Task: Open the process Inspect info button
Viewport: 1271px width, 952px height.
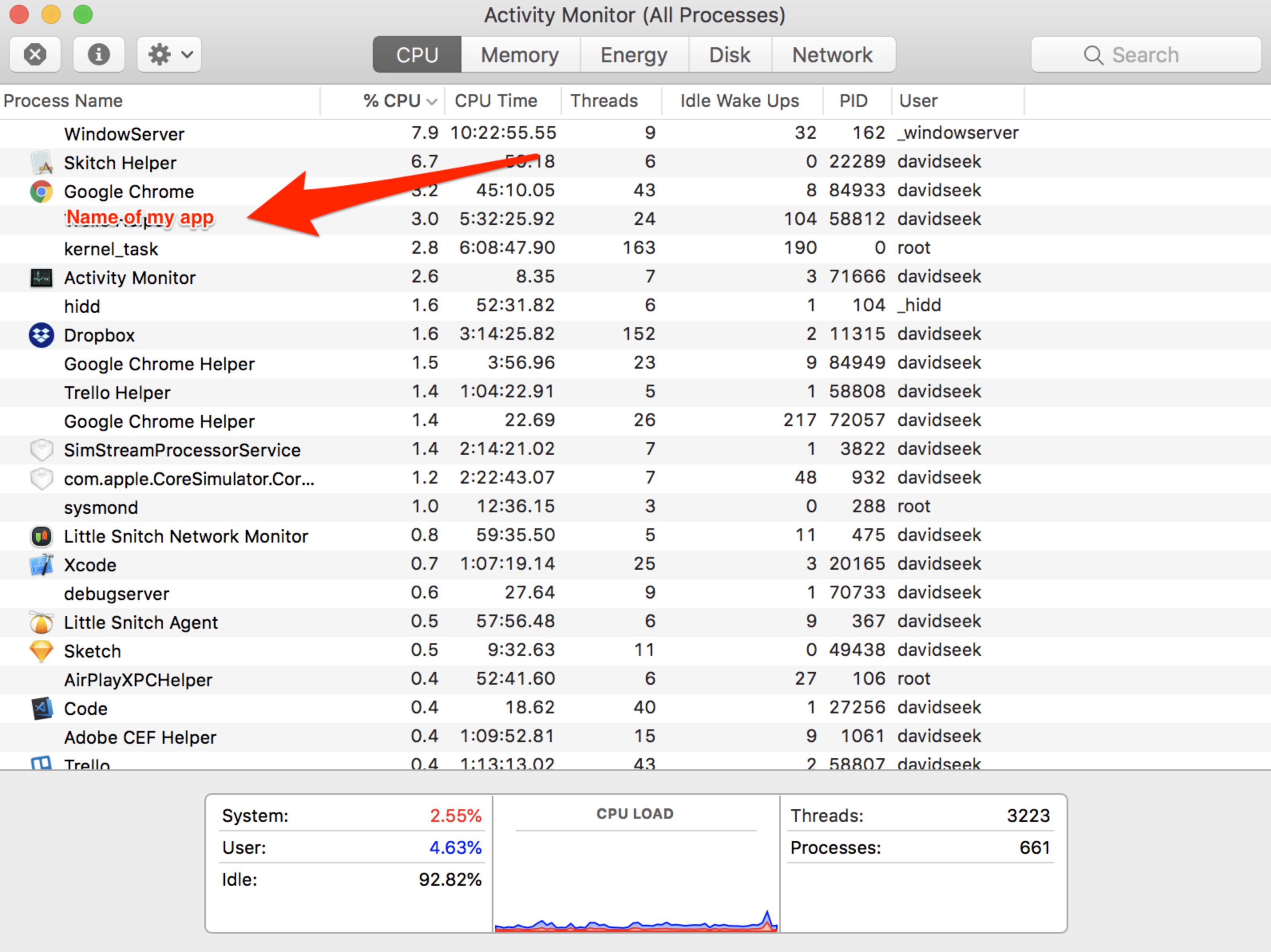Action: coord(99,55)
